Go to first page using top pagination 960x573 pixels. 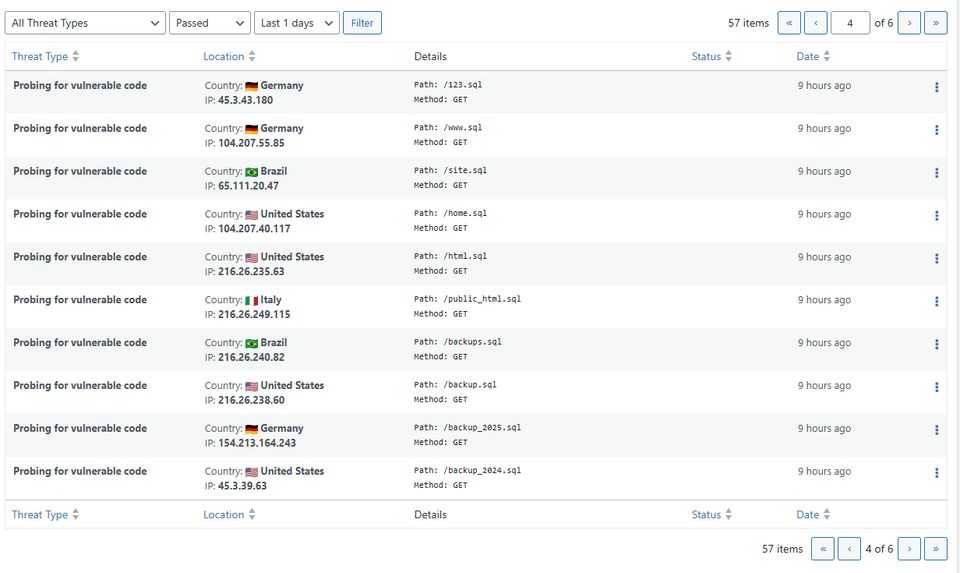(x=789, y=23)
